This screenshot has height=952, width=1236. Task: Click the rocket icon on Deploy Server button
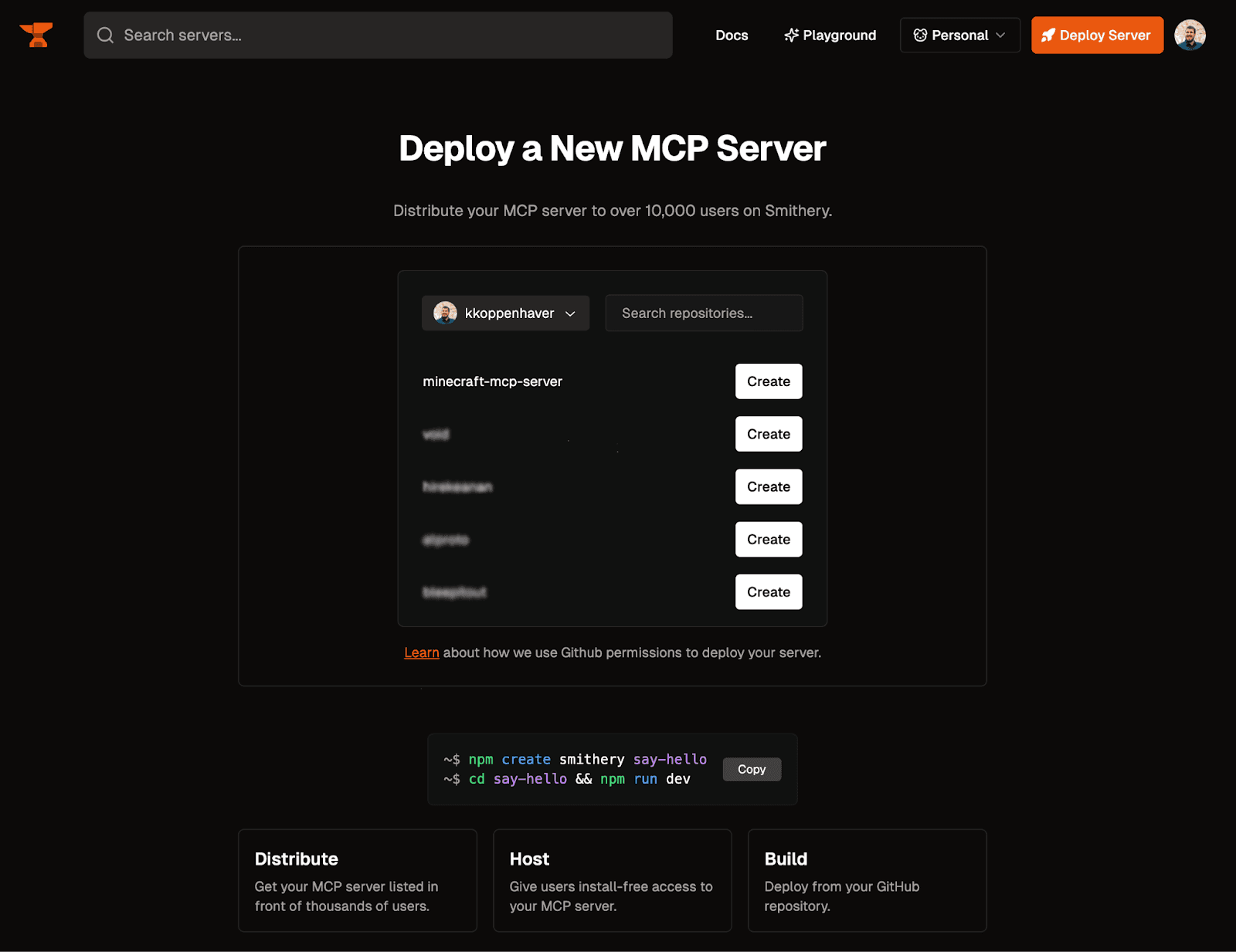click(1048, 35)
